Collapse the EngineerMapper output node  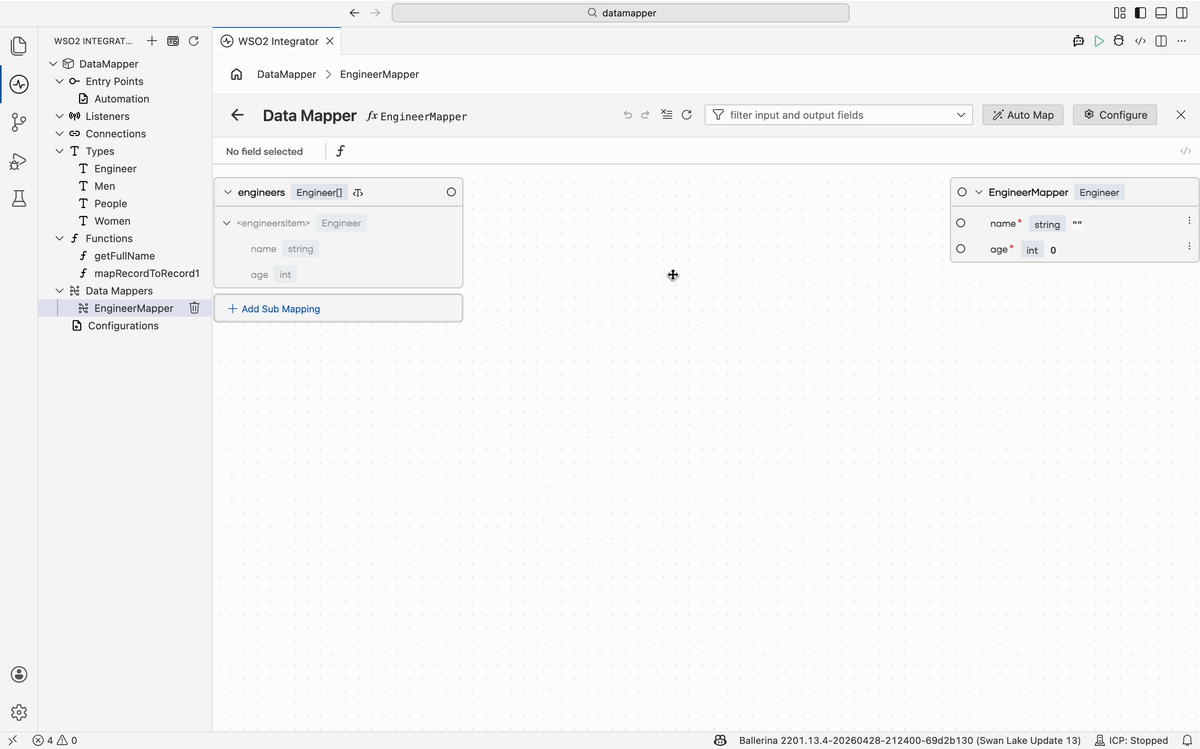point(979,192)
